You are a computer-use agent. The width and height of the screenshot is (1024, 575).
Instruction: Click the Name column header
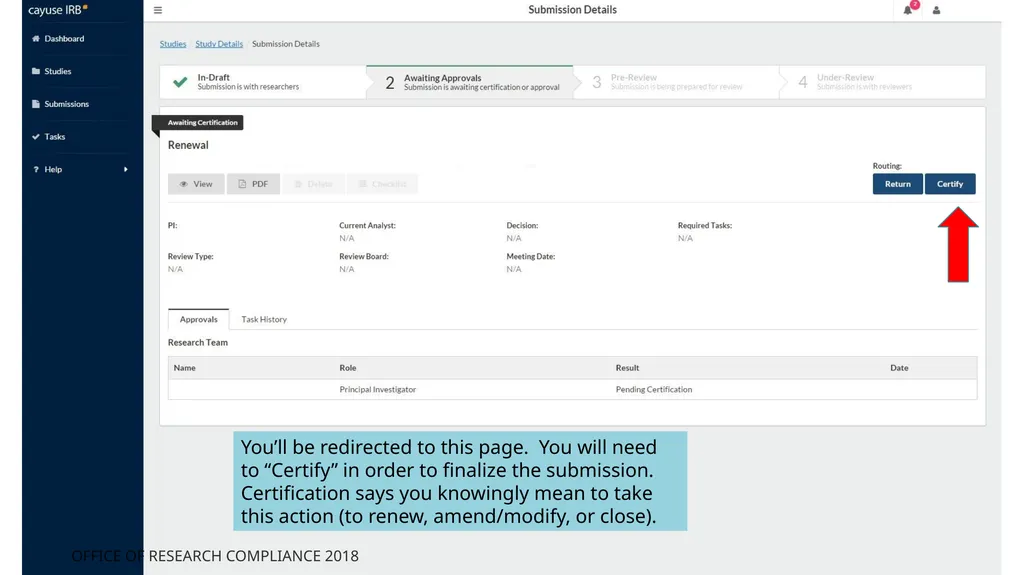coord(184,368)
